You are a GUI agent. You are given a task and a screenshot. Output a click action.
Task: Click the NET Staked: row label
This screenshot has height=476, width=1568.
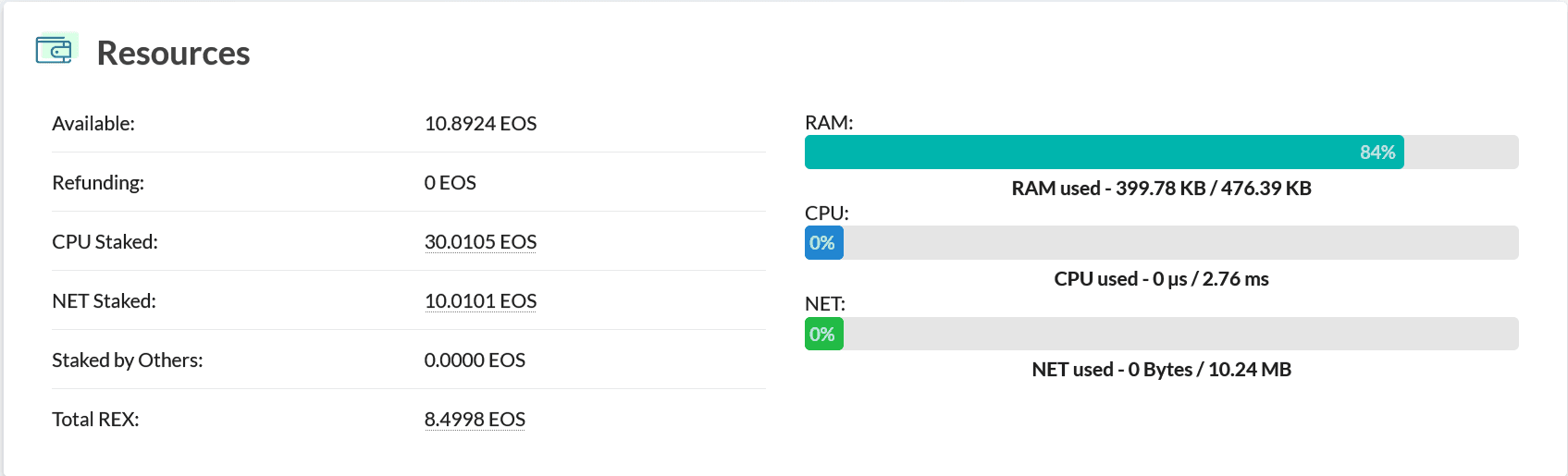coord(104,301)
